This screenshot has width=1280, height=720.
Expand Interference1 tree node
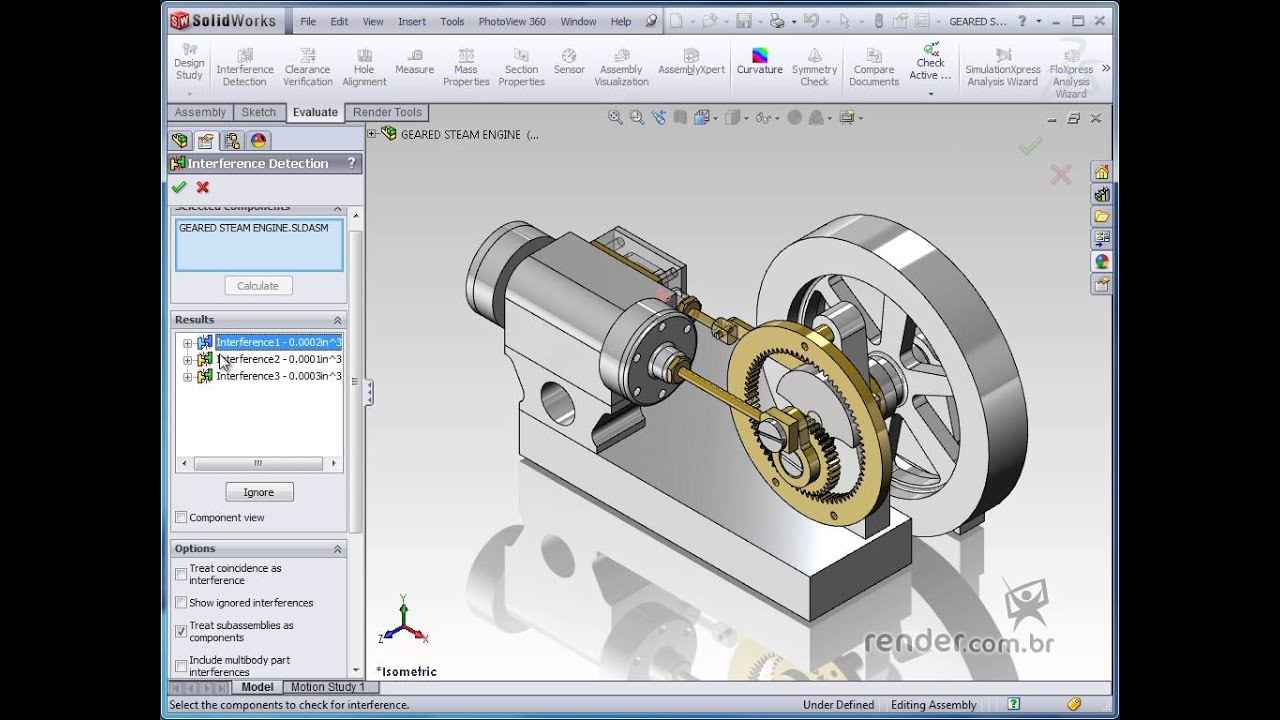coord(187,343)
